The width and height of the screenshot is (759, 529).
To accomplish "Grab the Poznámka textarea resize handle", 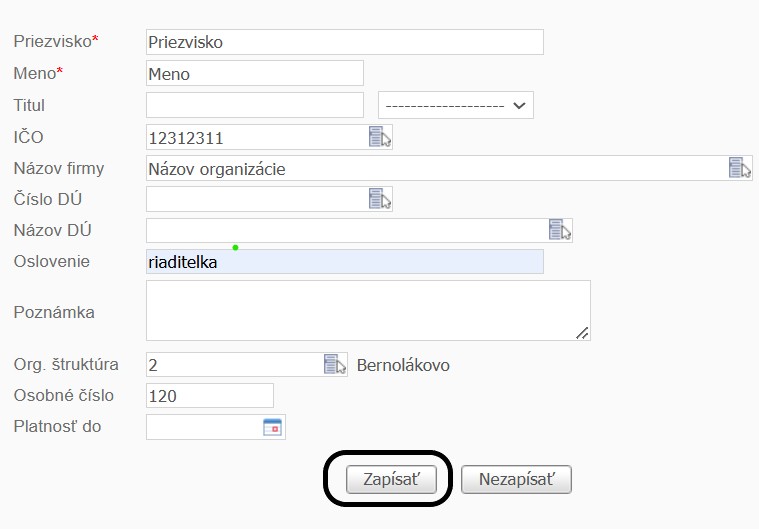I will pyautogui.click(x=583, y=333).
